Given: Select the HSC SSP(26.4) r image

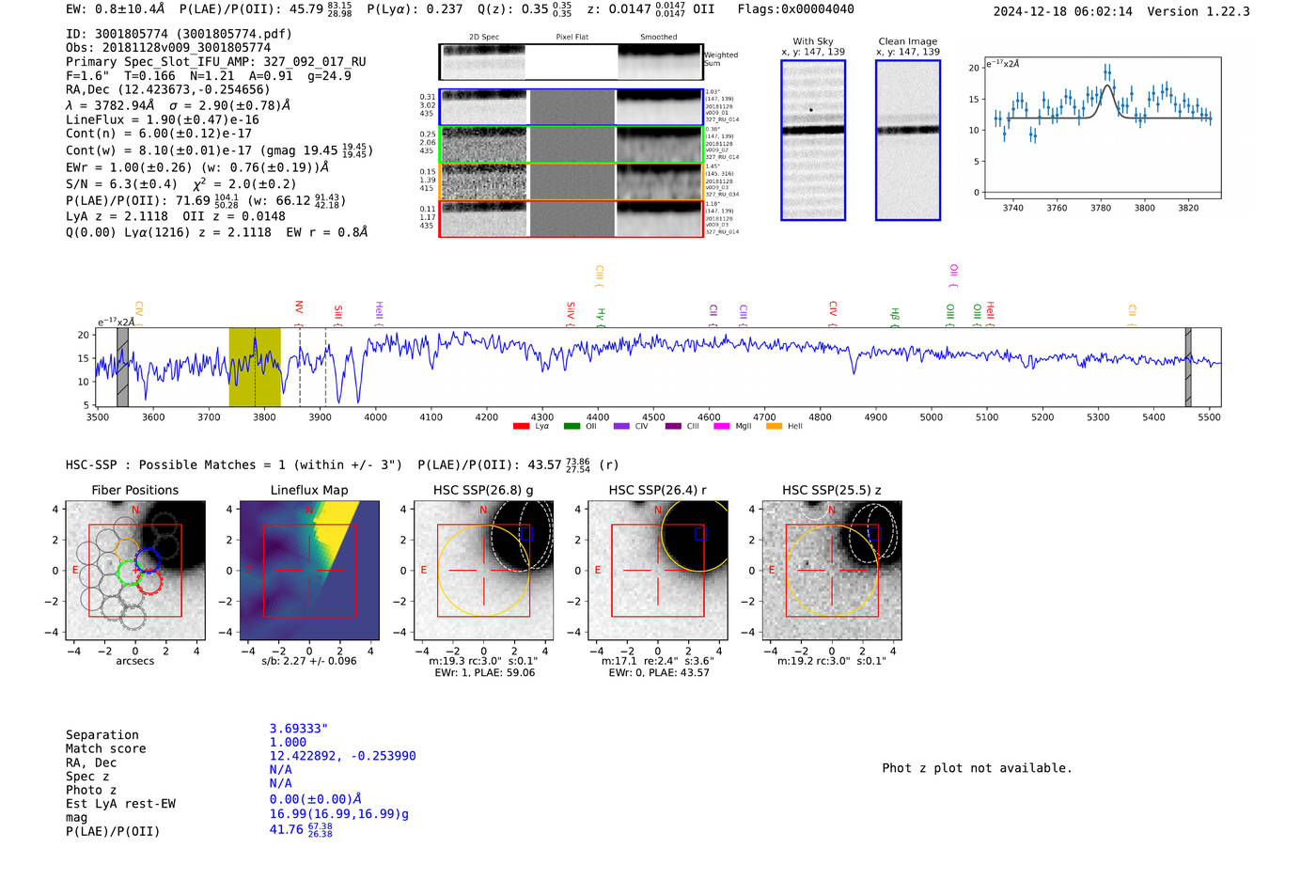Looking at the screenshot, I should (x=658, y=571).
